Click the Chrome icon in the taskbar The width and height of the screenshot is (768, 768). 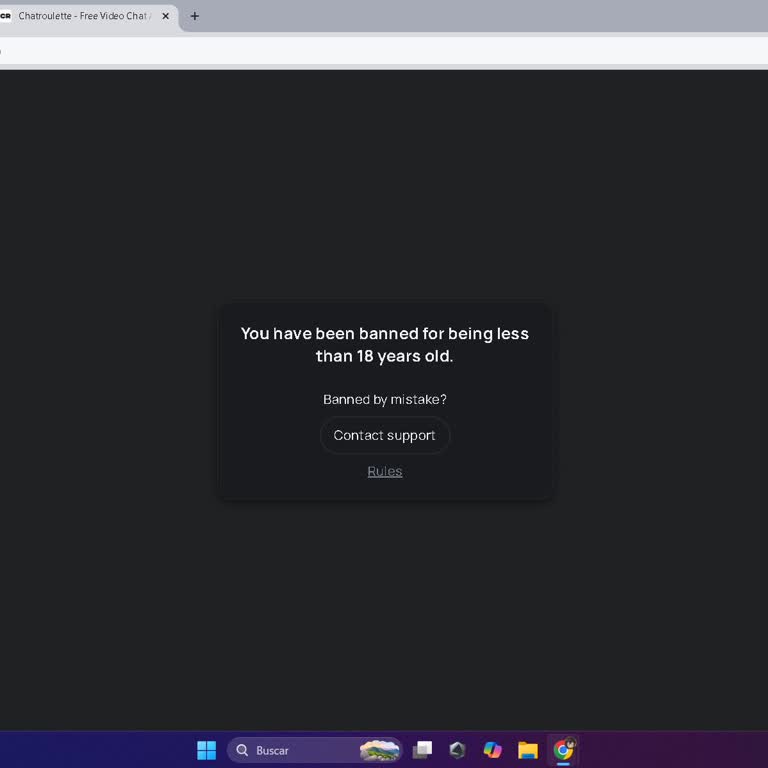coord(563,750)
